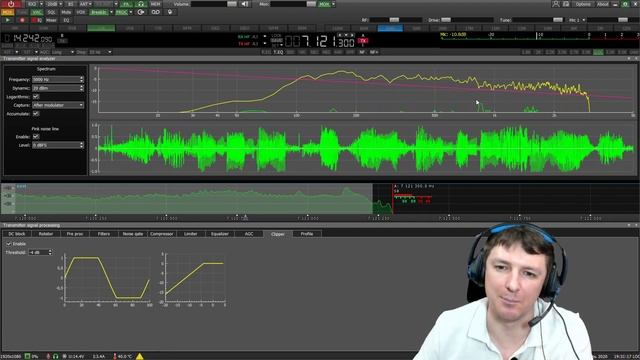The image size is (640, 360).
Task: Click the MEM button
Action: click(156, 4)
